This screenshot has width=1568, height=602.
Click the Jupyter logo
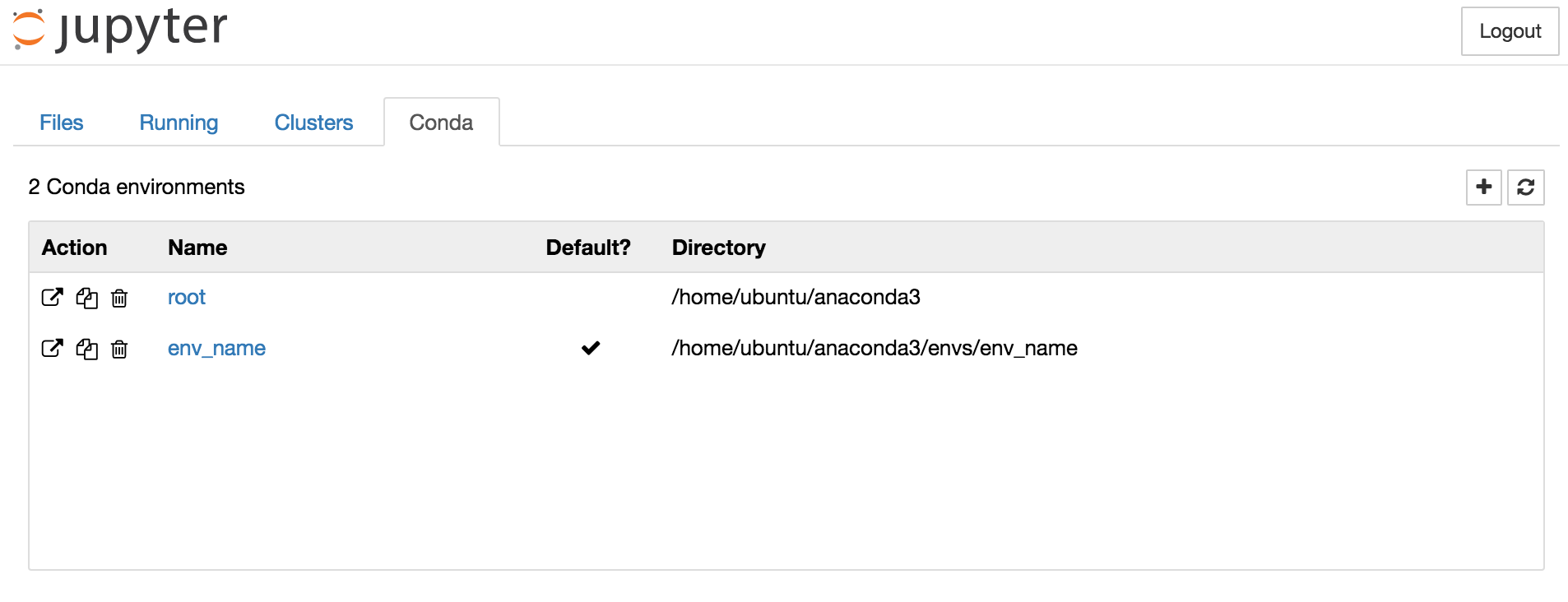point(120,30)
